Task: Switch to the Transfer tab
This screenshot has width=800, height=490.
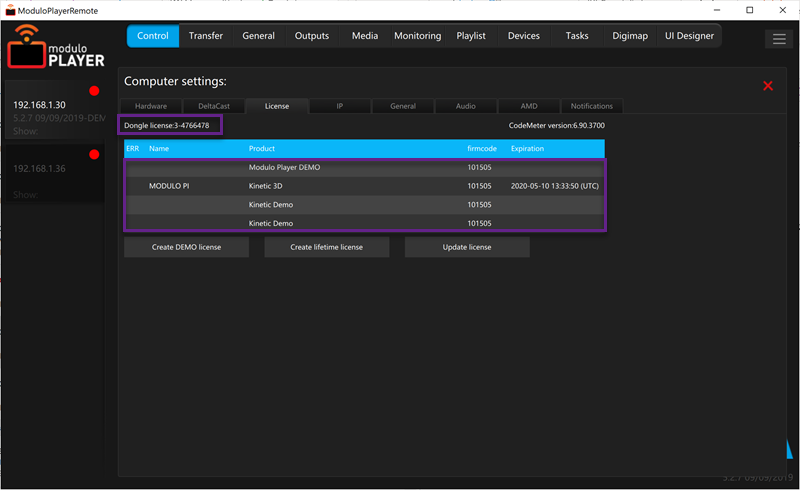Action: coord(206,36)
